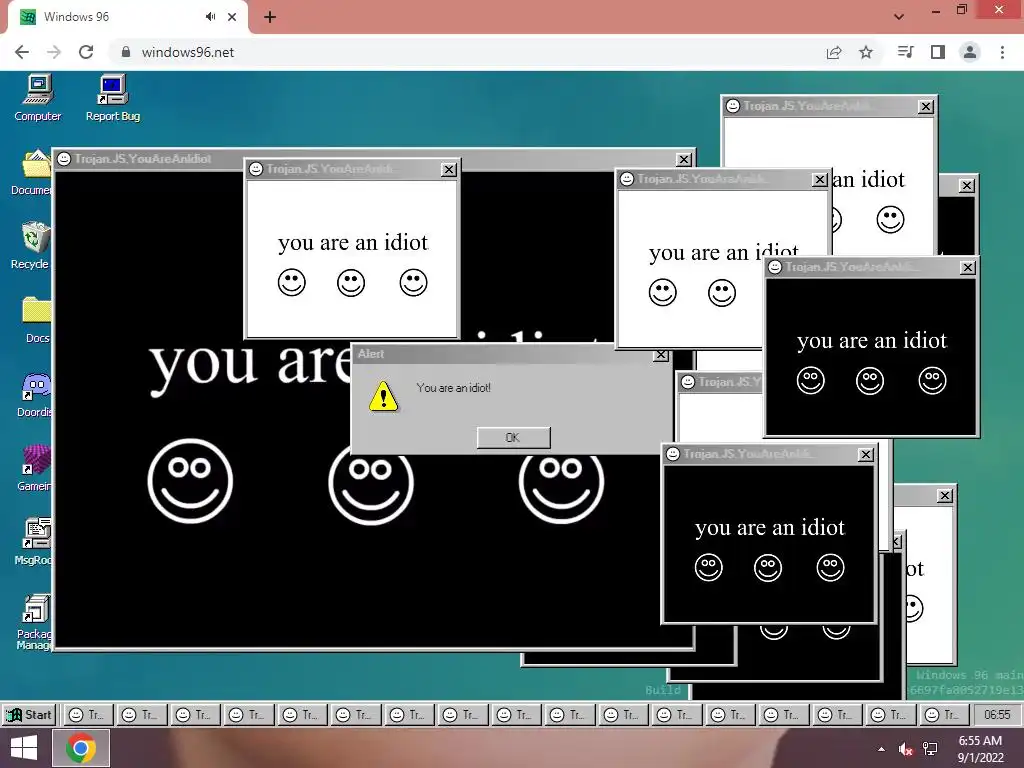Toggle the Chrome side panel icon
The width and height of the screenshot is (1024, 768).
pos(938,52)
